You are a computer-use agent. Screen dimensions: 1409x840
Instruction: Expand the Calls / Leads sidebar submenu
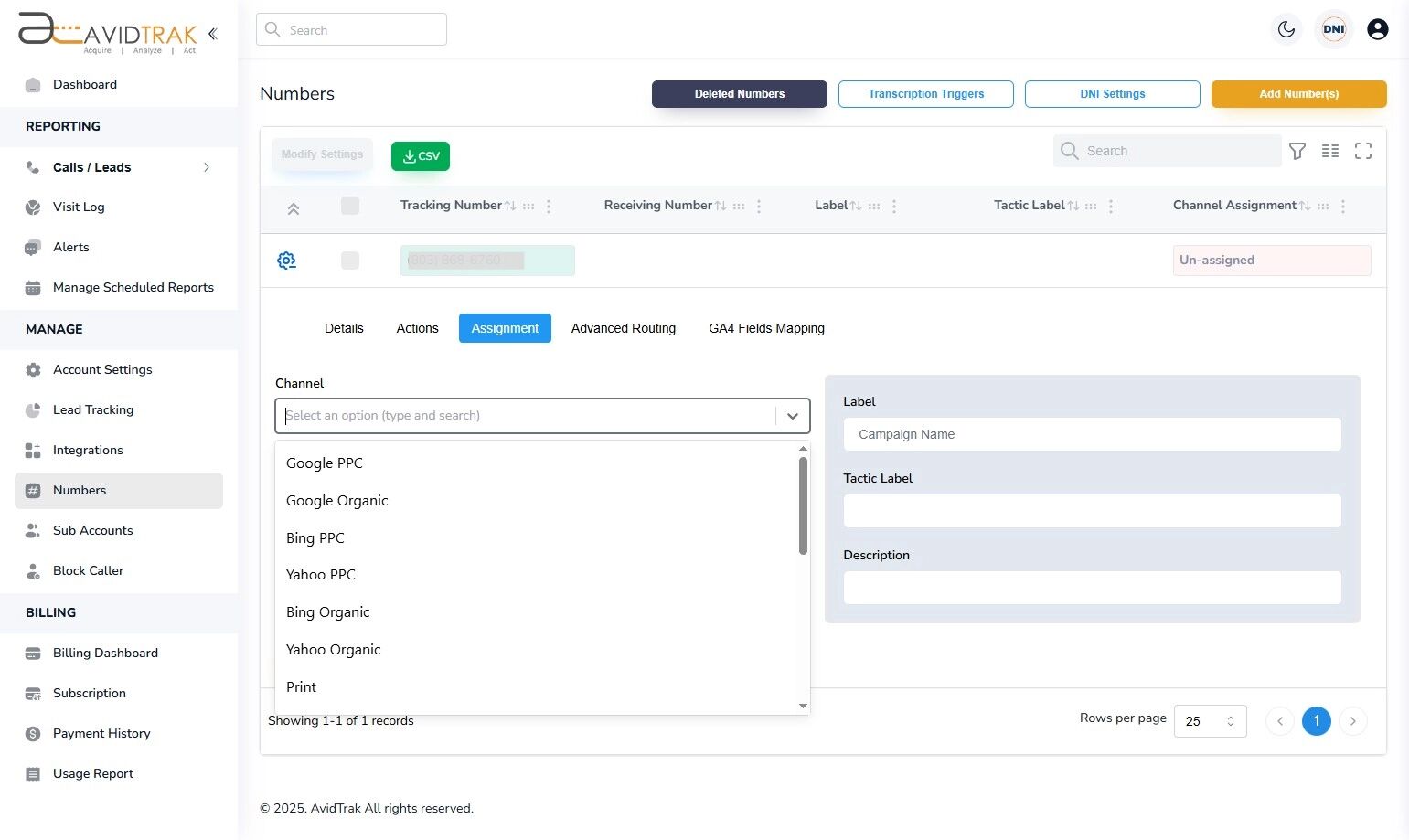pos(207,167)
